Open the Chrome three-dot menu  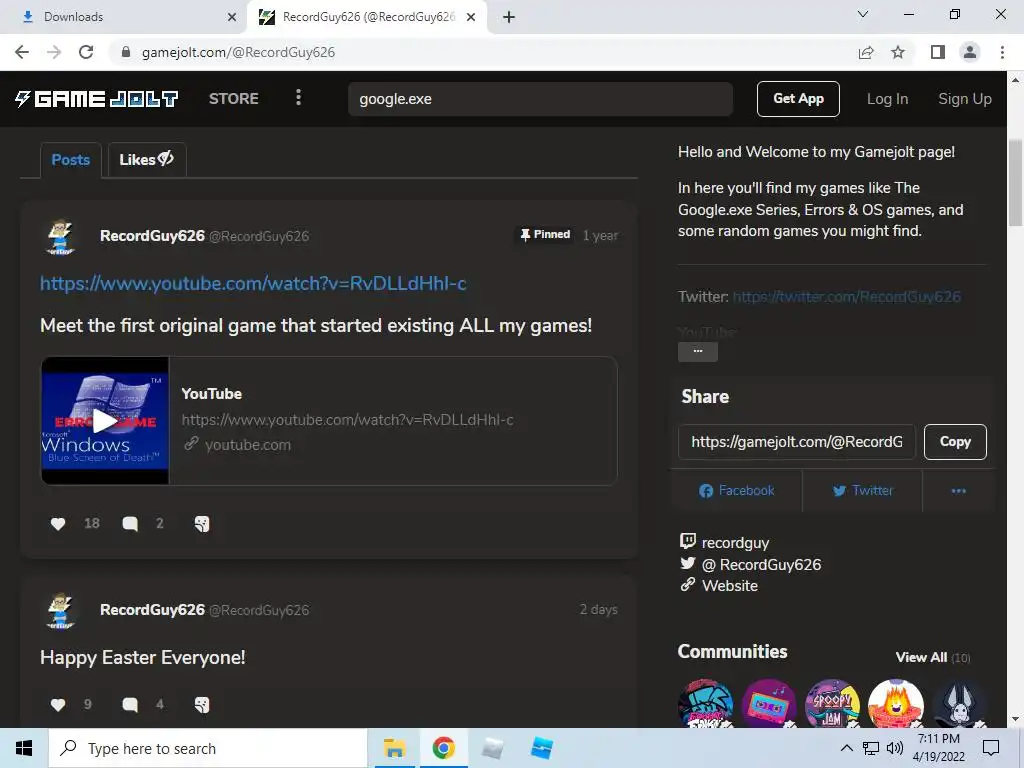1002,52
